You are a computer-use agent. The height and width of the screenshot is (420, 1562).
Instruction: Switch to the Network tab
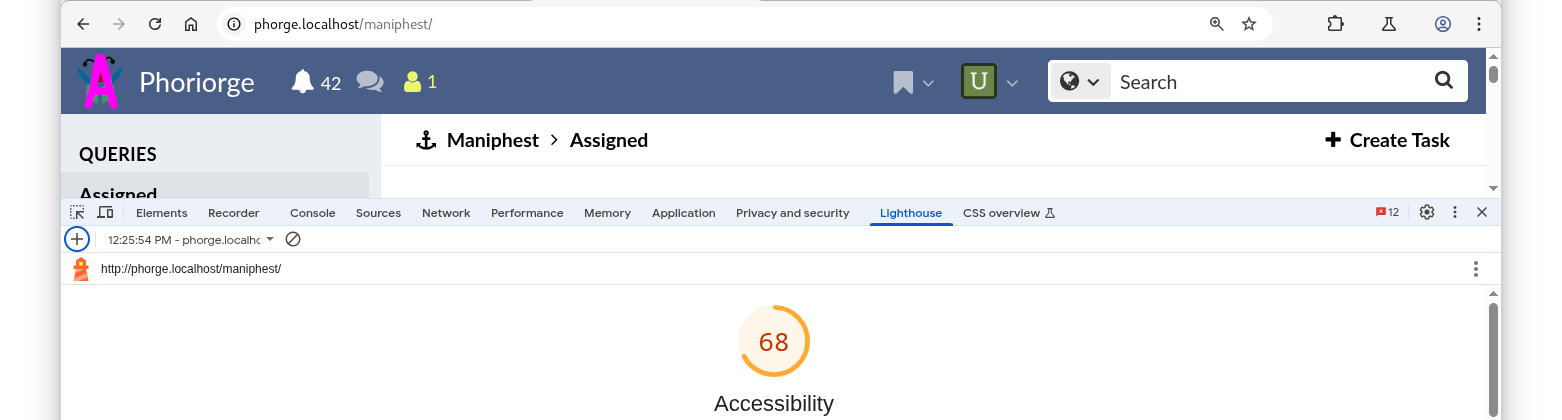[446, 213]
